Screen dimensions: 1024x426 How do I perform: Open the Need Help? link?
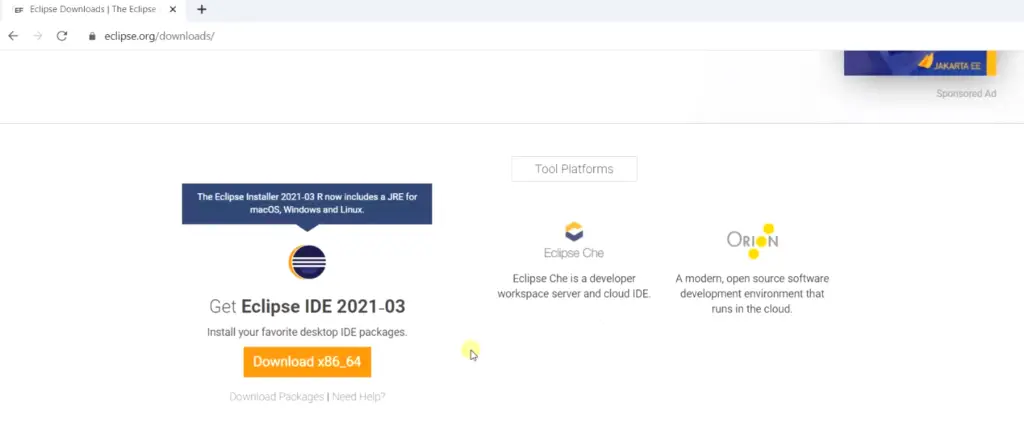(x=359, y=397)
